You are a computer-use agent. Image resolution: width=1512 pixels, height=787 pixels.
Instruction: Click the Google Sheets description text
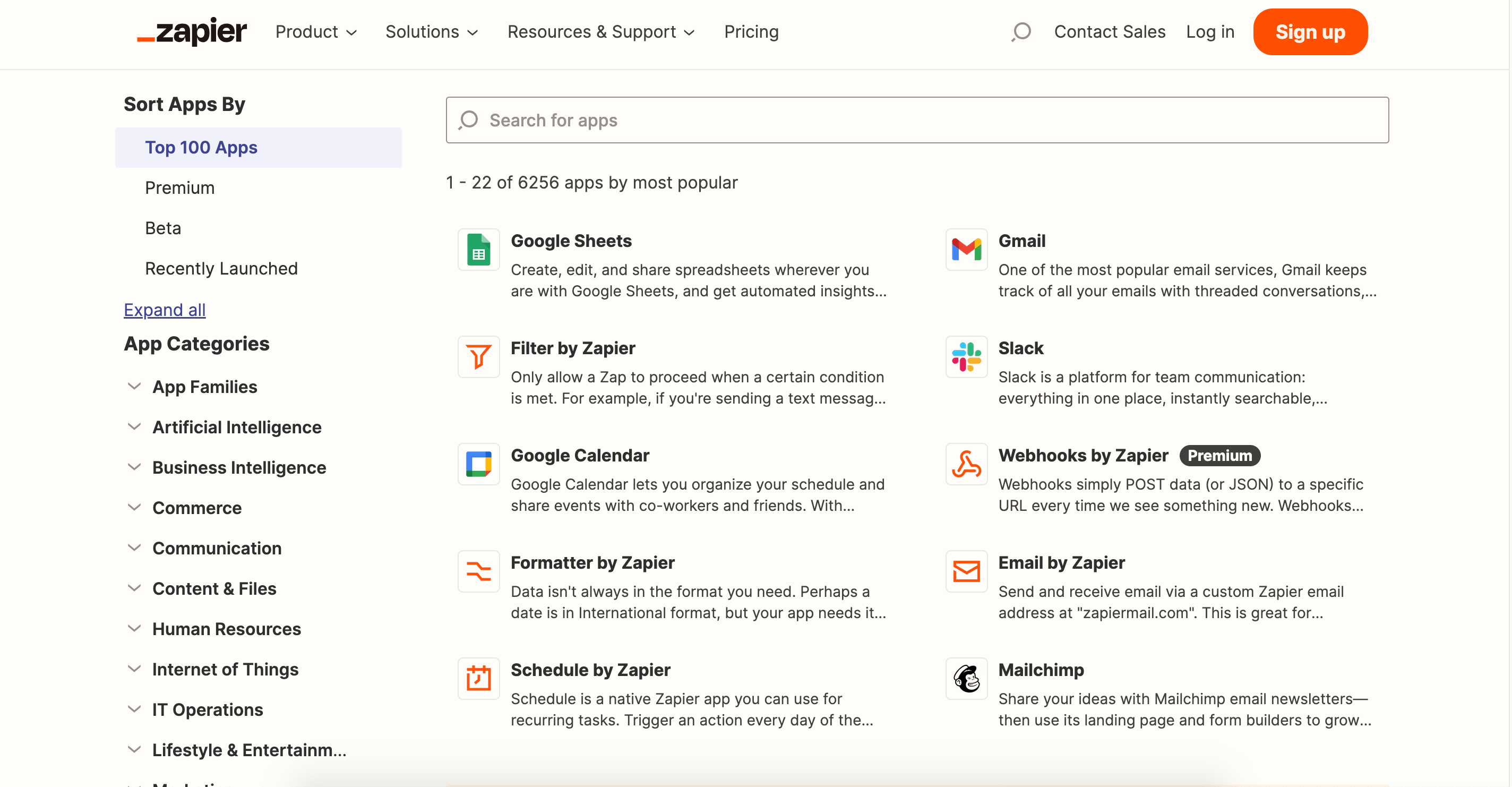pyautogui.click(x=699, y=280)
